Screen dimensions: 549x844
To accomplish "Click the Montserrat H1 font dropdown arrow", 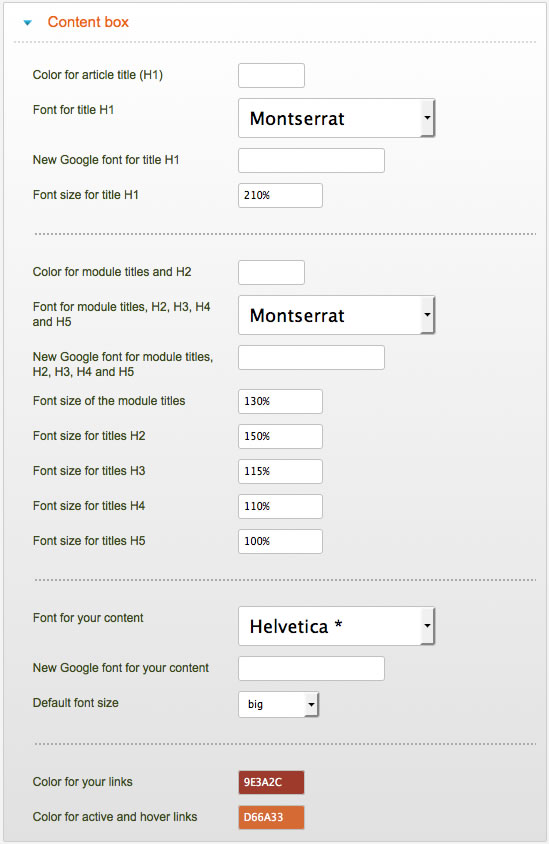I will click(427, 118).
